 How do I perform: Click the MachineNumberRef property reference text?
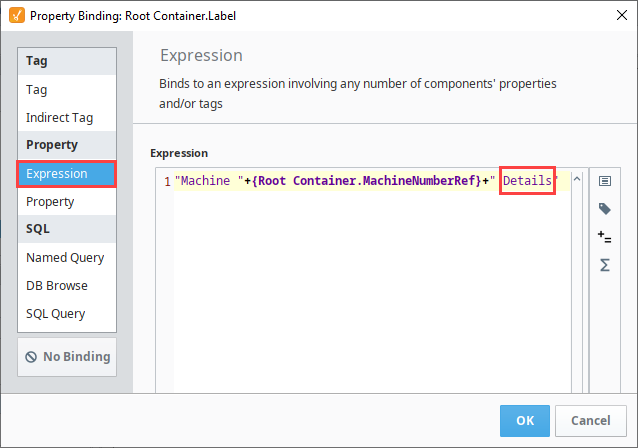pos(365,180)
